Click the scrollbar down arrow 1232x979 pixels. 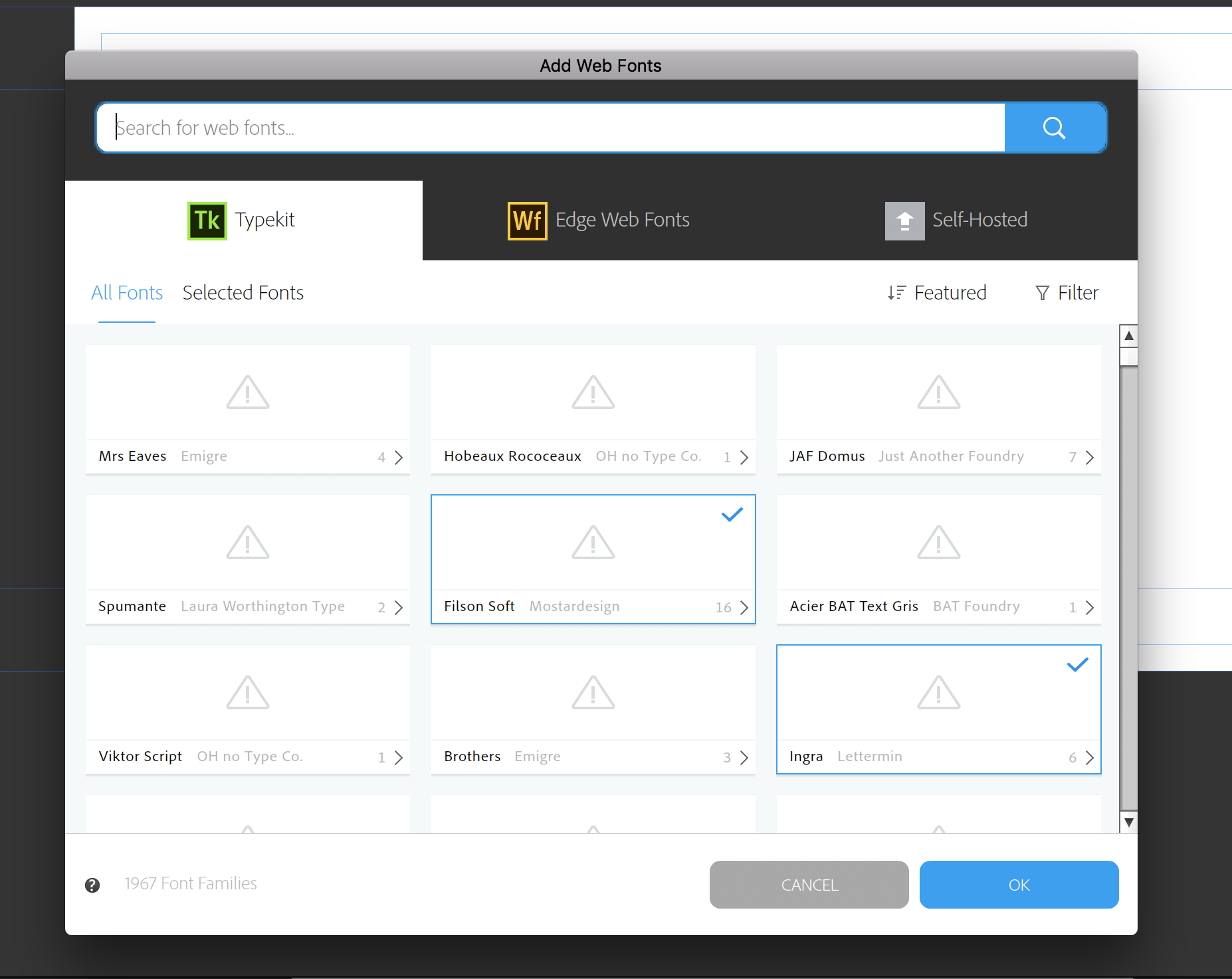[1128, 822]
